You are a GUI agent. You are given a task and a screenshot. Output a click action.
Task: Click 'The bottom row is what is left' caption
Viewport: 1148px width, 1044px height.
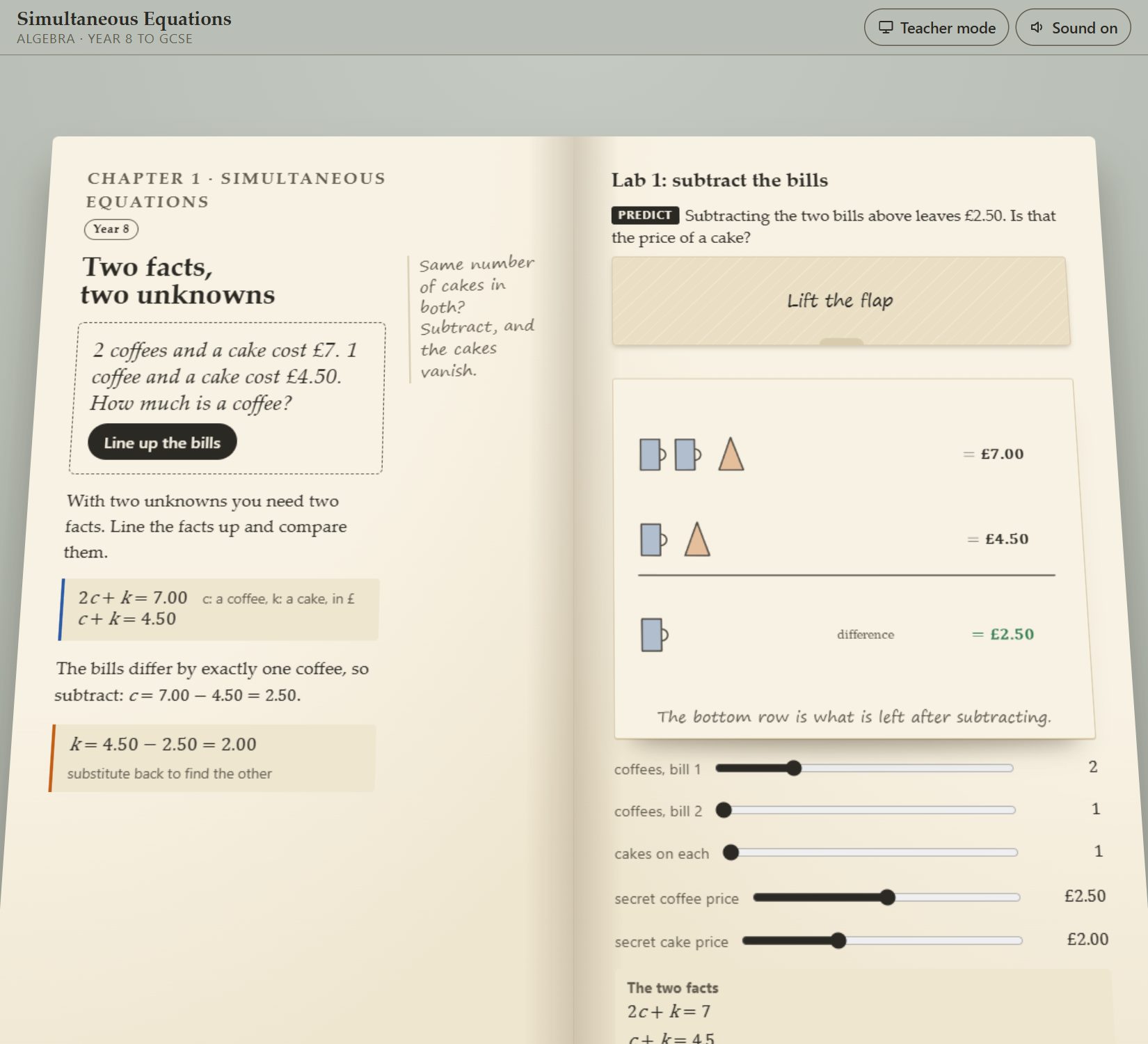pyautogui.click(x=854, y=717)
